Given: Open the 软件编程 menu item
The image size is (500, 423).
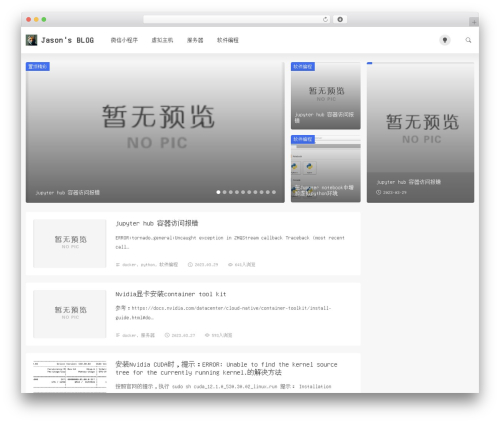Looking at the screenshot, I should pos(228,40).
